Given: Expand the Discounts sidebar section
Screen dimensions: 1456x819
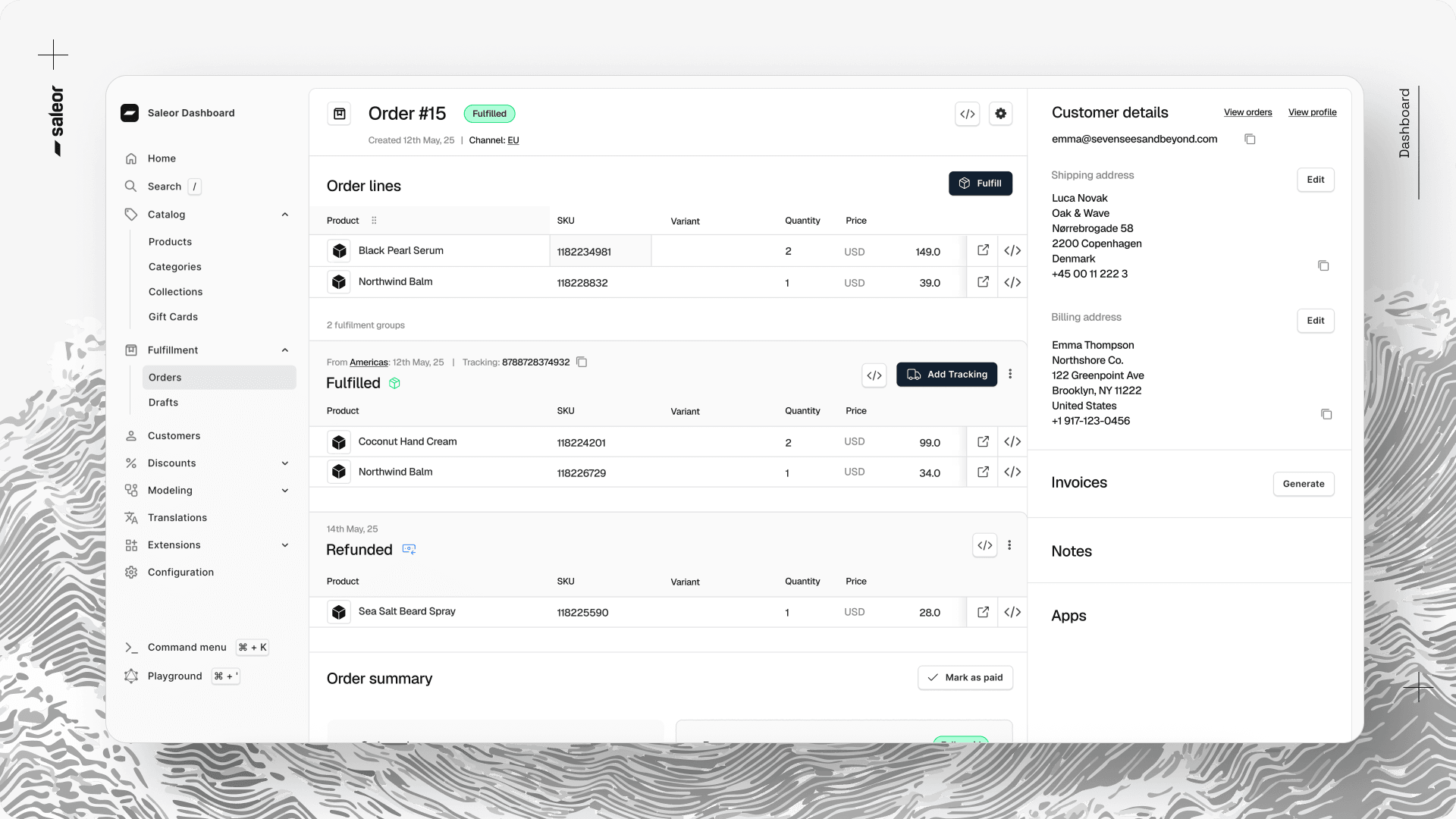Looking at the screenshot, I should 285,463.
